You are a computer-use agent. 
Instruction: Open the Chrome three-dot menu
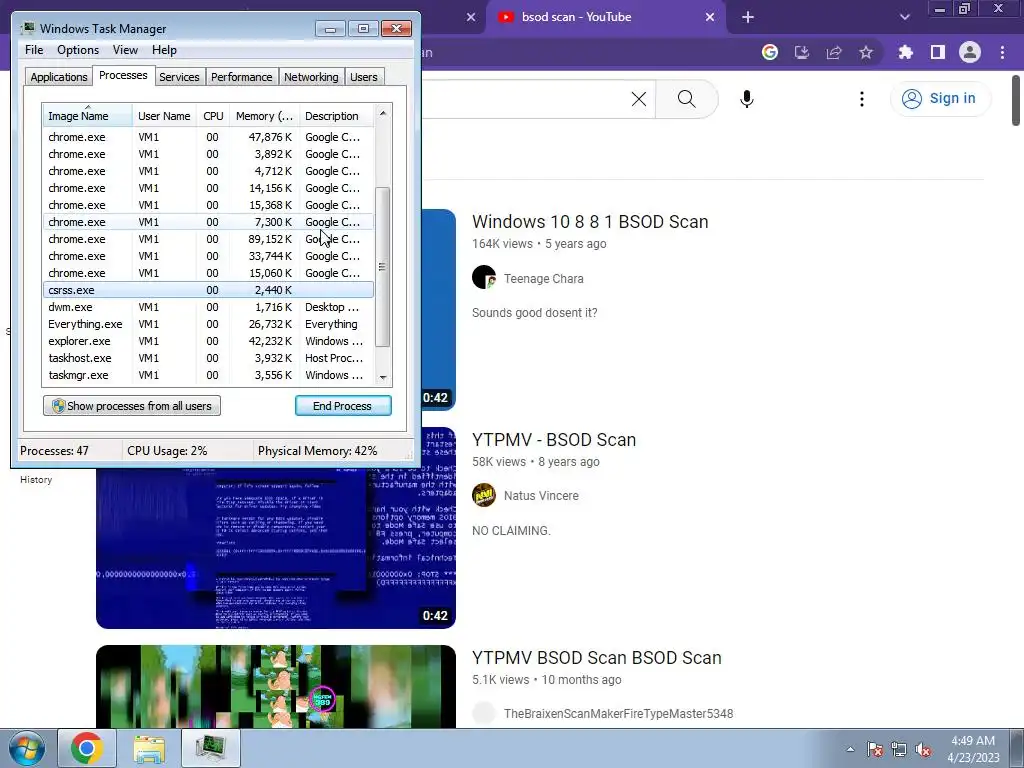pos(1002,52)
